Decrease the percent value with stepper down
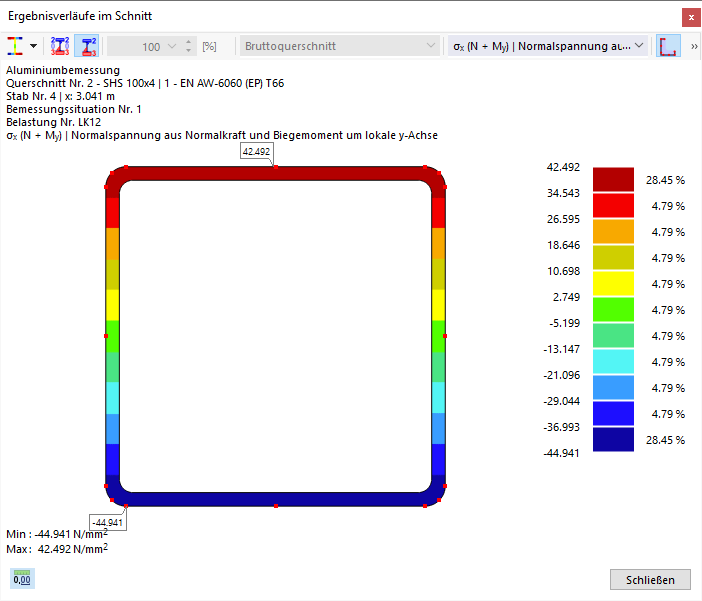Image resolution: width=702 pixels, height=601 pixels. click(x=188, y=51)
